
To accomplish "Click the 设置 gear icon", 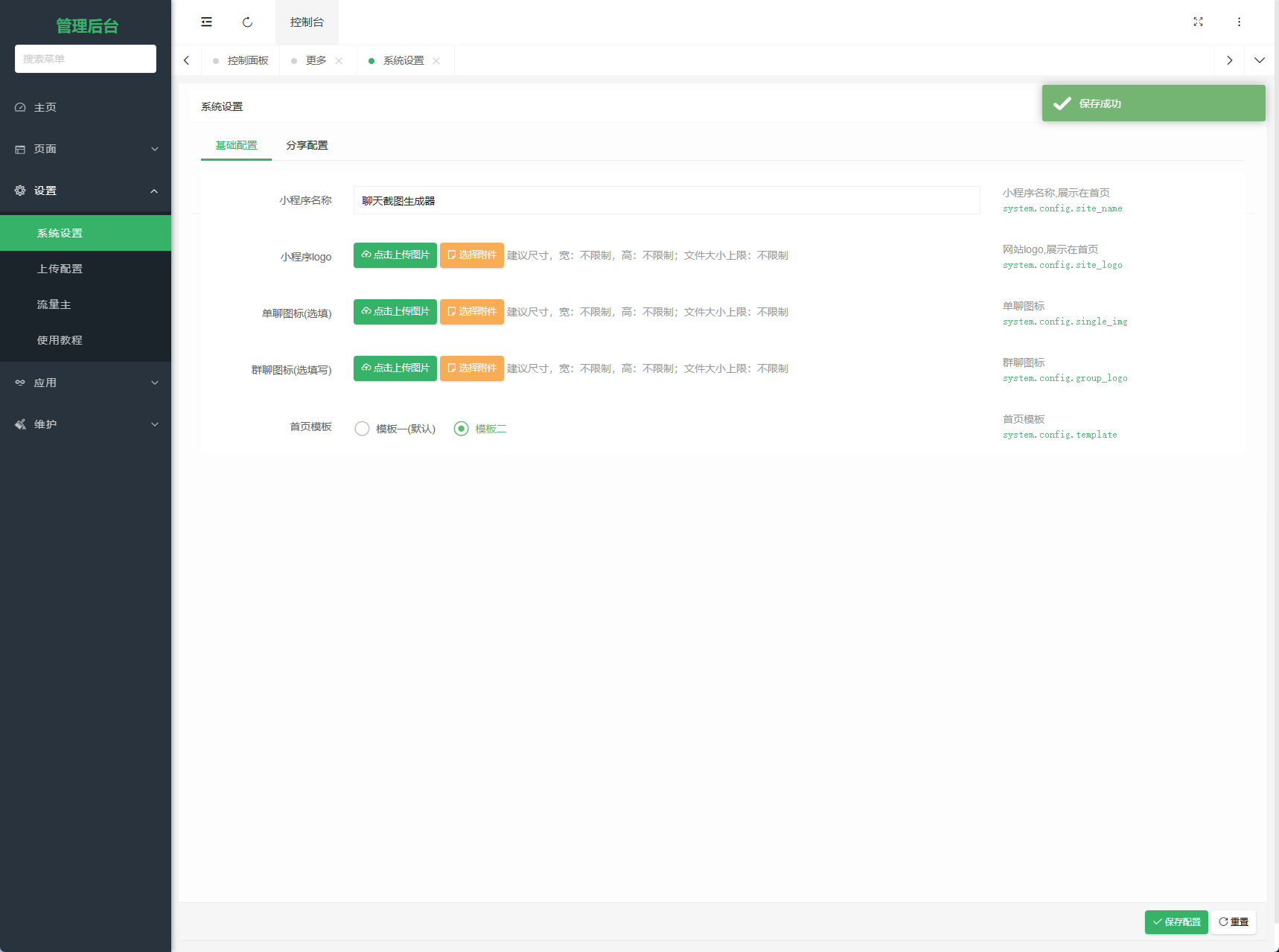I will click(x=20, y=191).
